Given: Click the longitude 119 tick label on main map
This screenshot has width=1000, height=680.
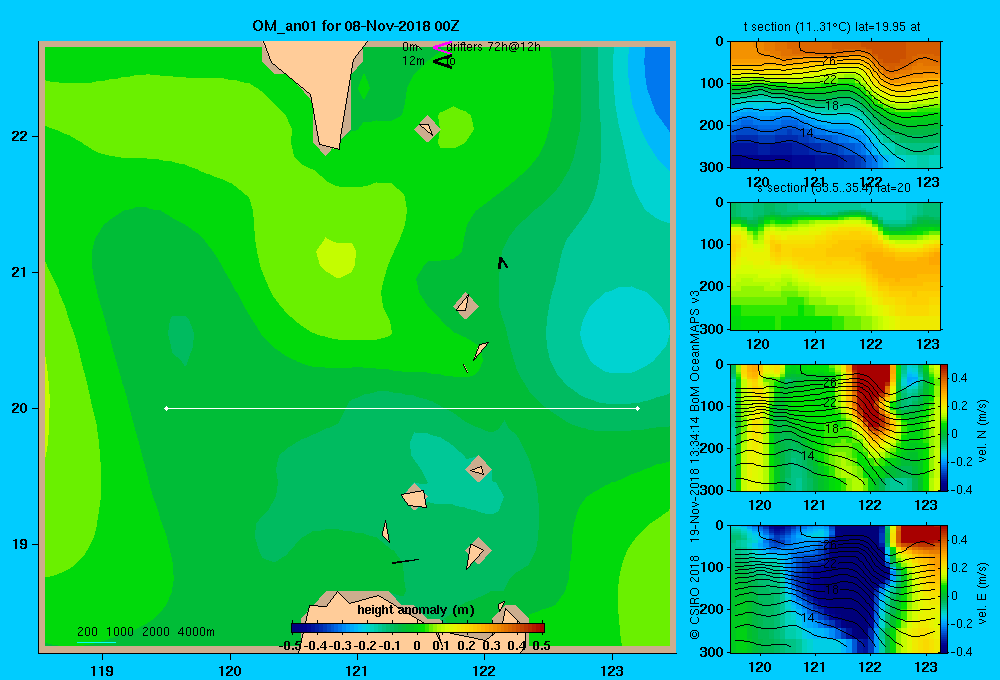Looking at the screenshot, I should pos(102,670).
